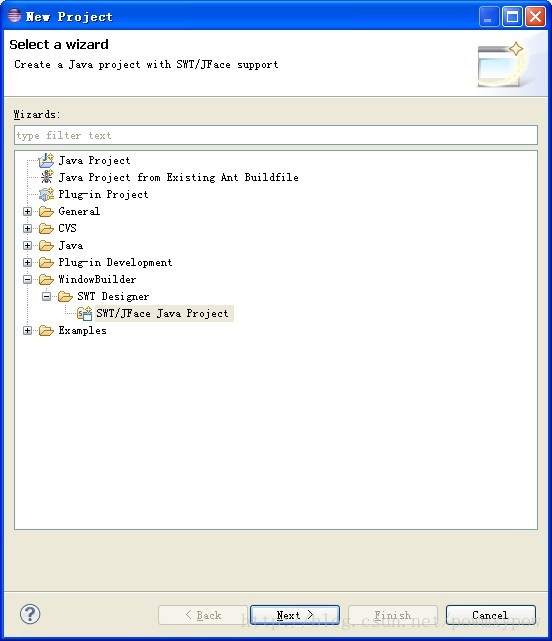This screenshot has height=641, width=552.
Task: Focus the type filter text field
Action: click(276, 135)
